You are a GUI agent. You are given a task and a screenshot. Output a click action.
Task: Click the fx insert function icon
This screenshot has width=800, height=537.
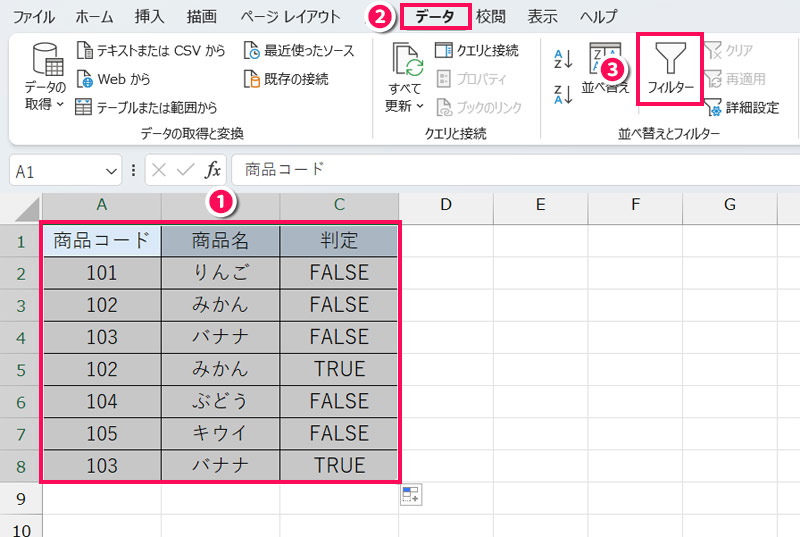click(x=213, y=170)
